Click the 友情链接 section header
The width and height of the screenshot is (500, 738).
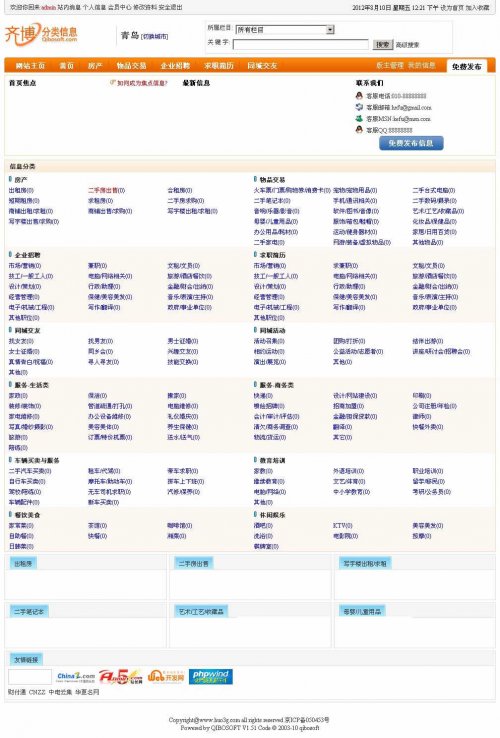[26, 660]
